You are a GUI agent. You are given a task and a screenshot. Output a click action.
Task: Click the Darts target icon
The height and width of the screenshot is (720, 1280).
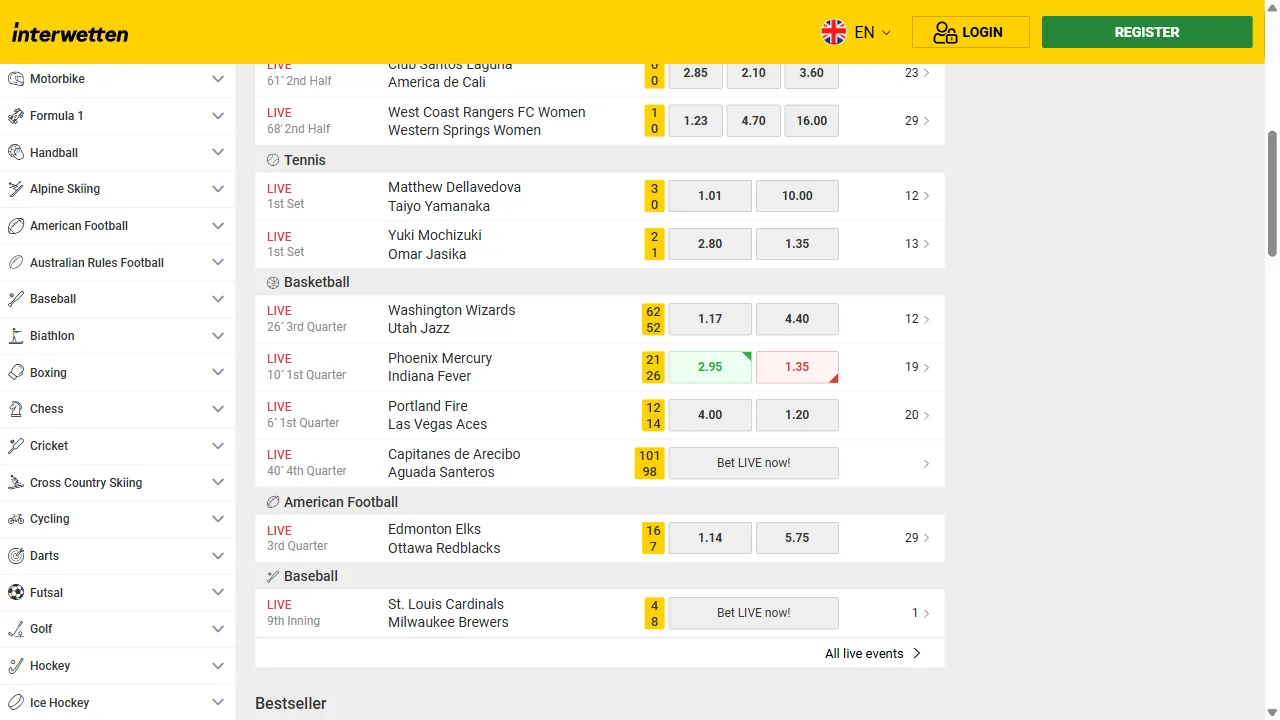pos(16,556)
